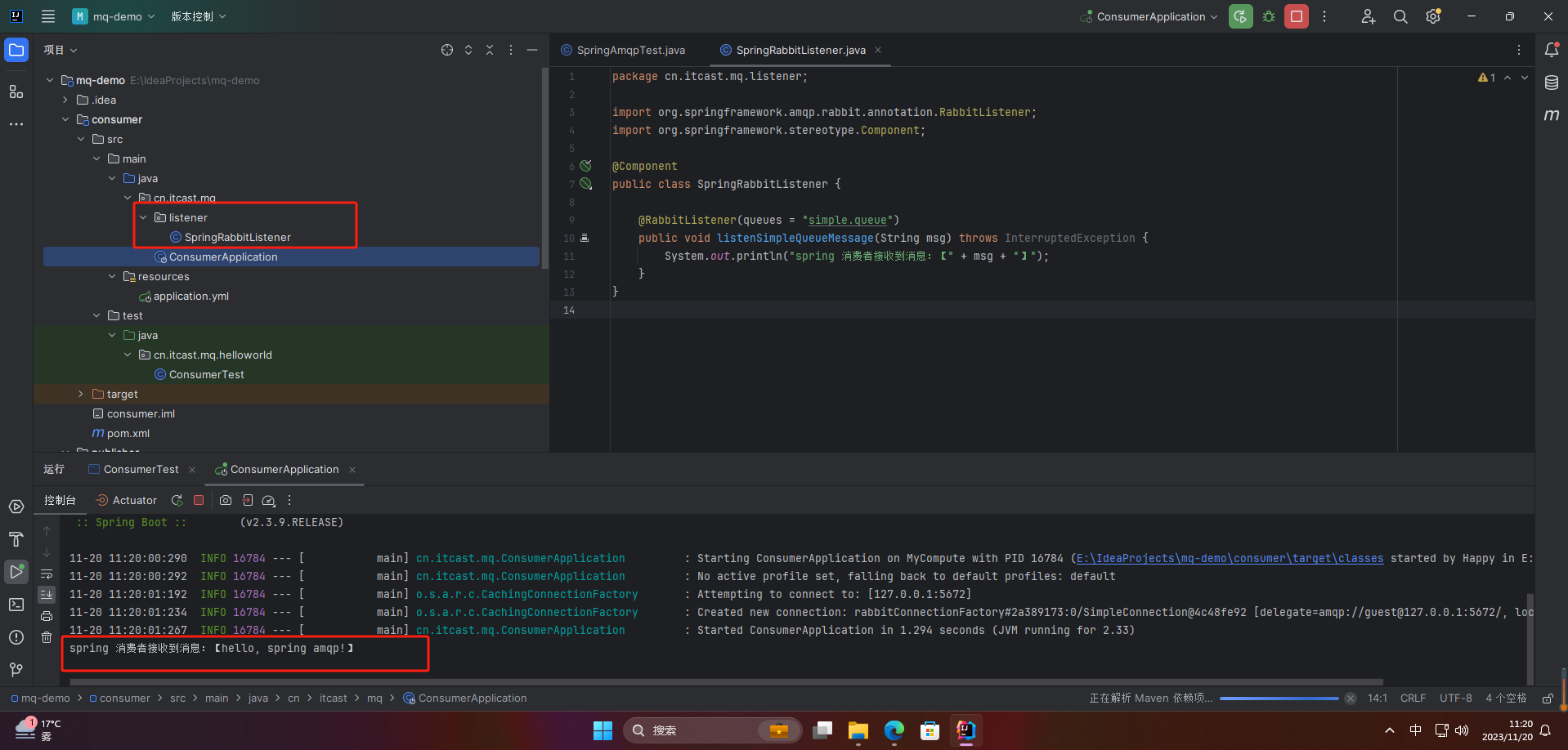Image resolution: width=1568 pixels, height=750 pixels.
Task: Open the ConsumerApplication run configuration dropdown
Action: click(1149, 16)
